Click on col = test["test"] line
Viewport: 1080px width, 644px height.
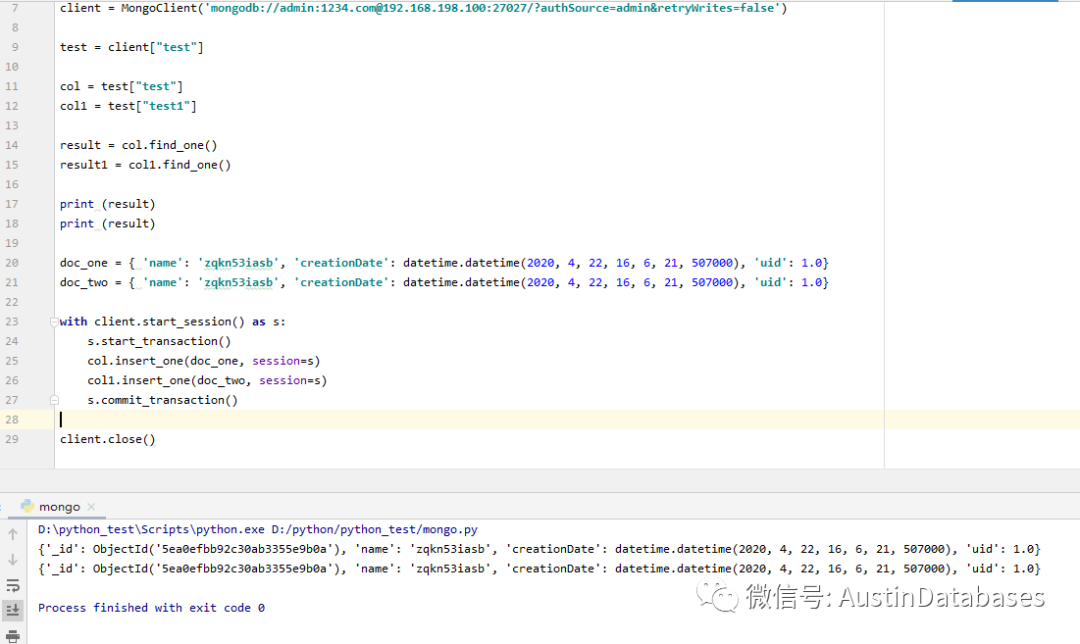(121, 86)
